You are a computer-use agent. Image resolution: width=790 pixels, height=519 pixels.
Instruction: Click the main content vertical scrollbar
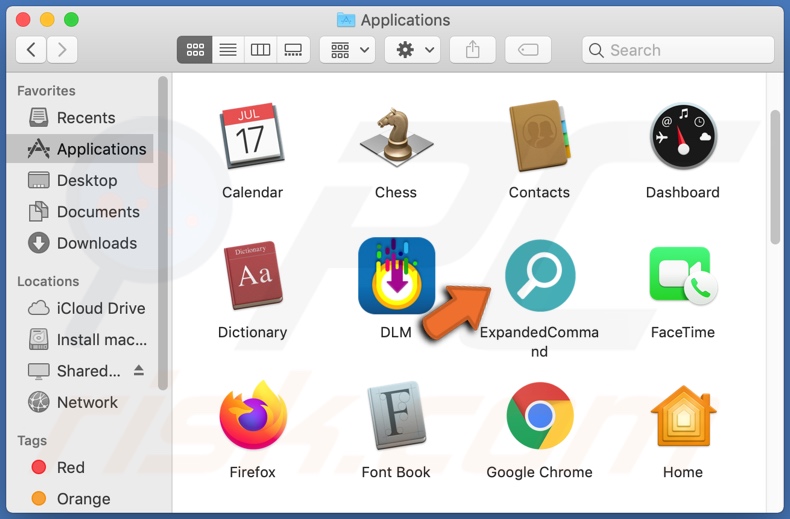point(775,176)
